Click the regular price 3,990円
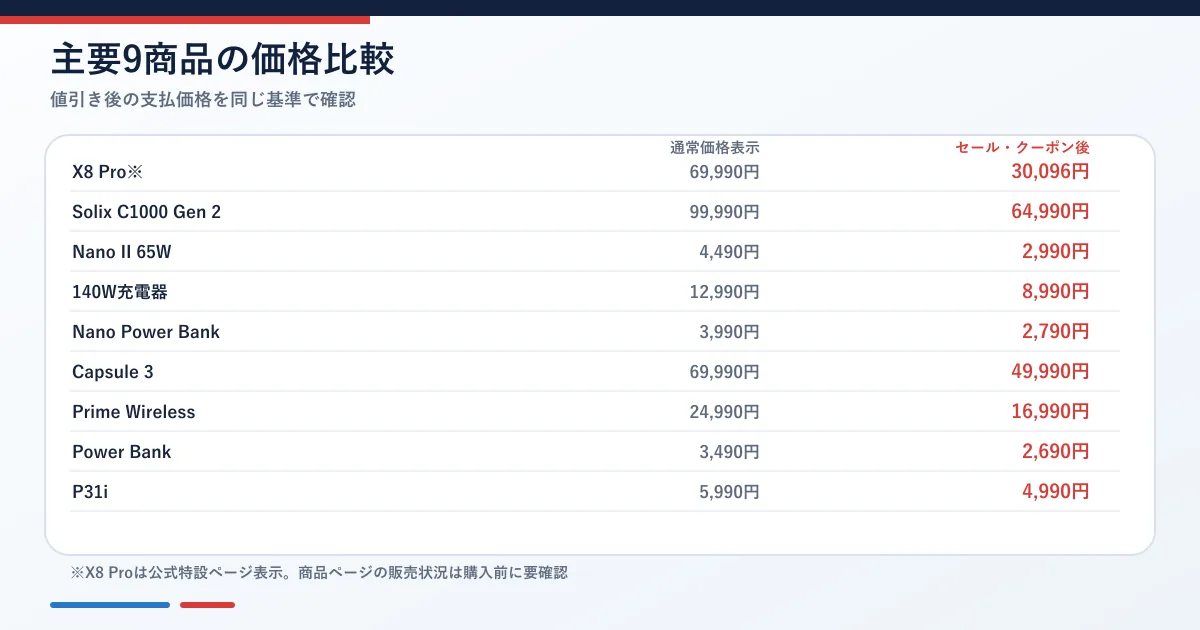 click(x=729, y=332)
